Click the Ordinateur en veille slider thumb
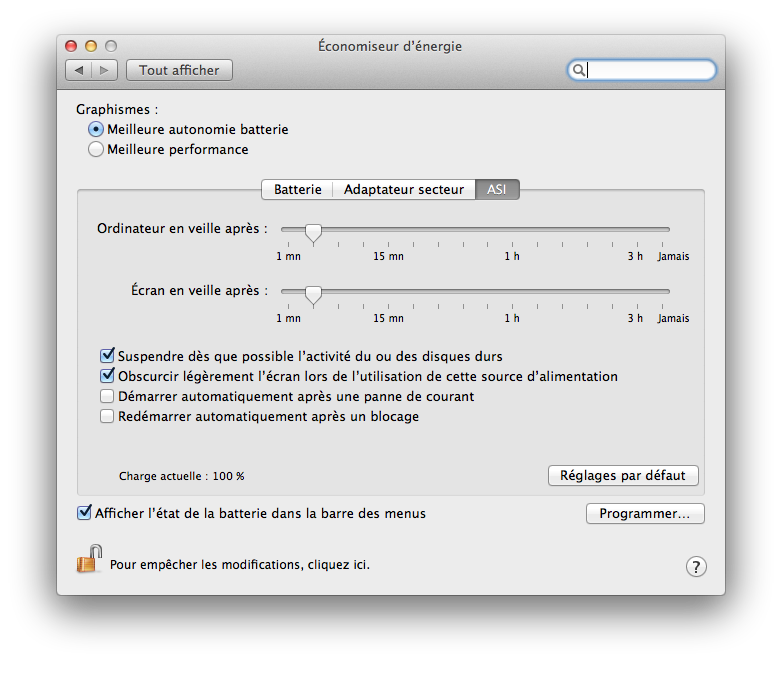782x674 pixels. pyautogui.click(x=313, y=232)
